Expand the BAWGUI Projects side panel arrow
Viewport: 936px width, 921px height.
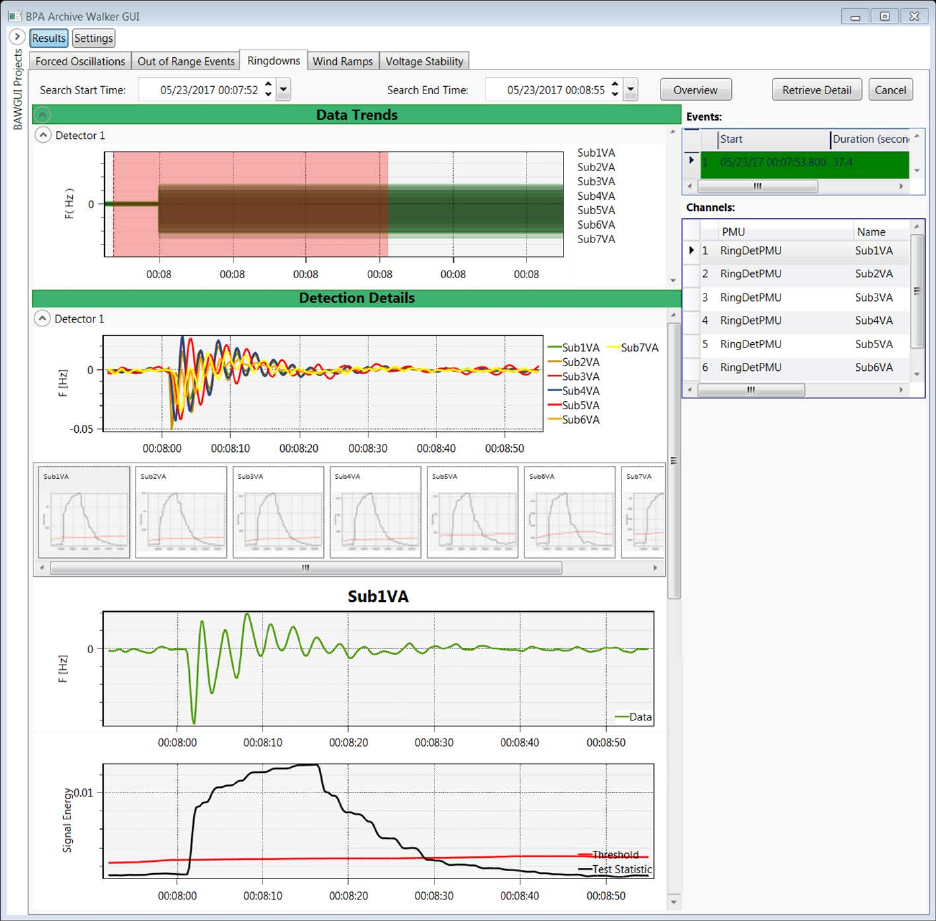click(17, 37)
